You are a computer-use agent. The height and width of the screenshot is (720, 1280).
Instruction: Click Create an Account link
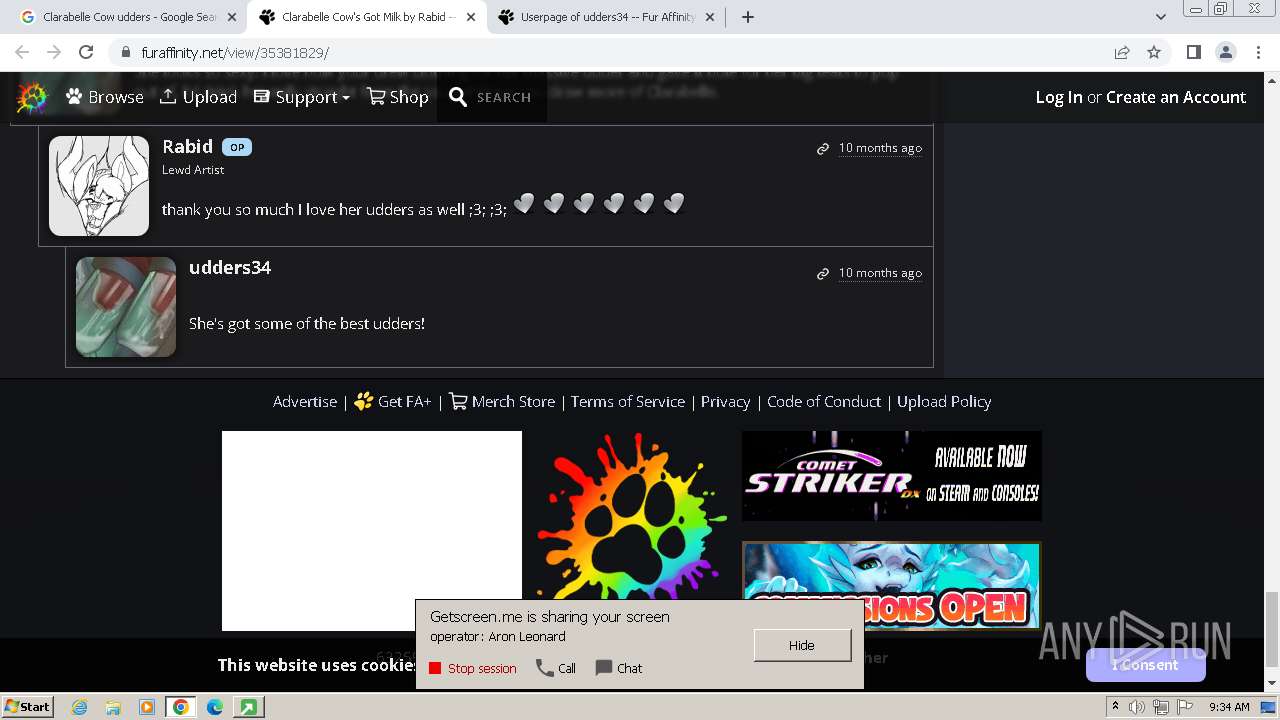(1176, 97)
